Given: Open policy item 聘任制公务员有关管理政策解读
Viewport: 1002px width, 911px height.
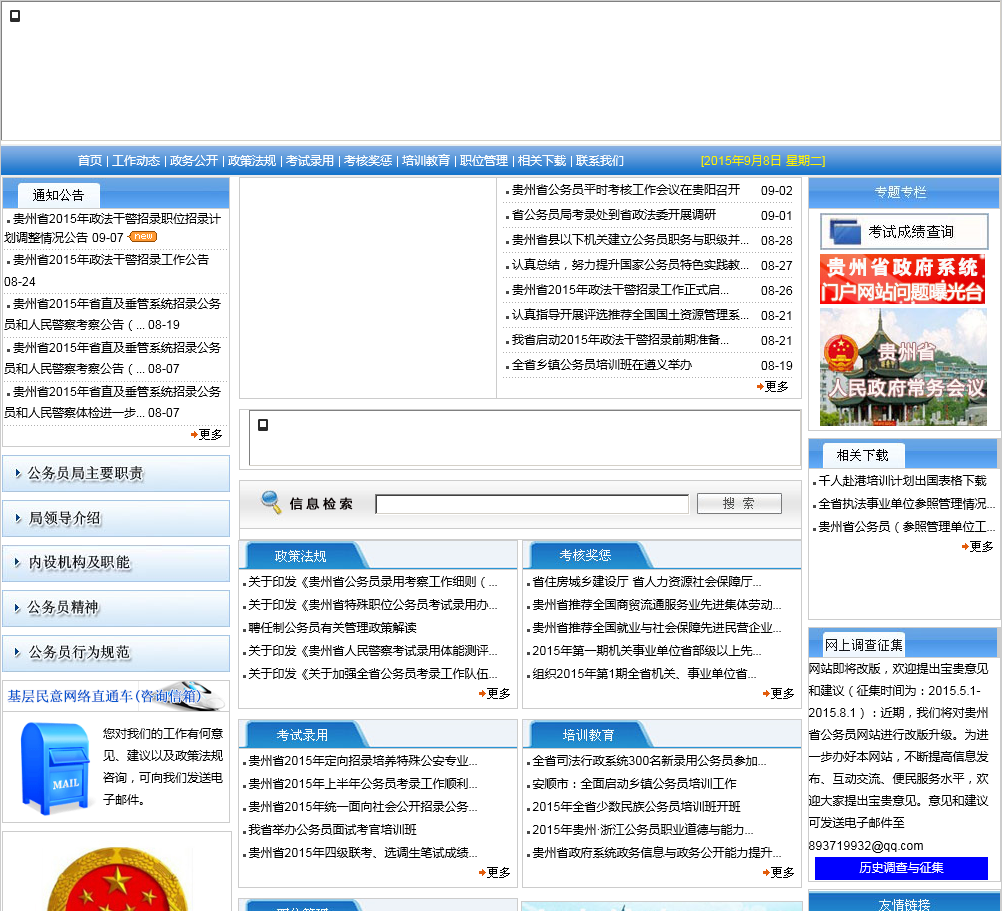Looking at the screenshot, I should 332,627.
